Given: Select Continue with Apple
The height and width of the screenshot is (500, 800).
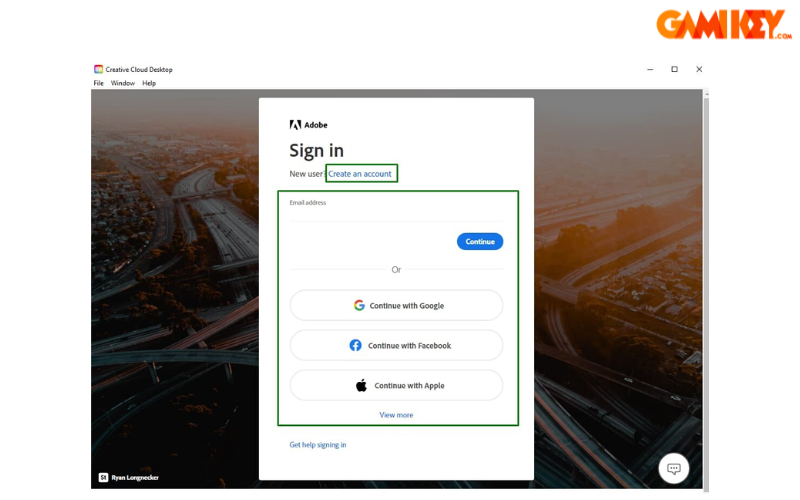Looking at the screenshot, I should click(x=396, y=386).
